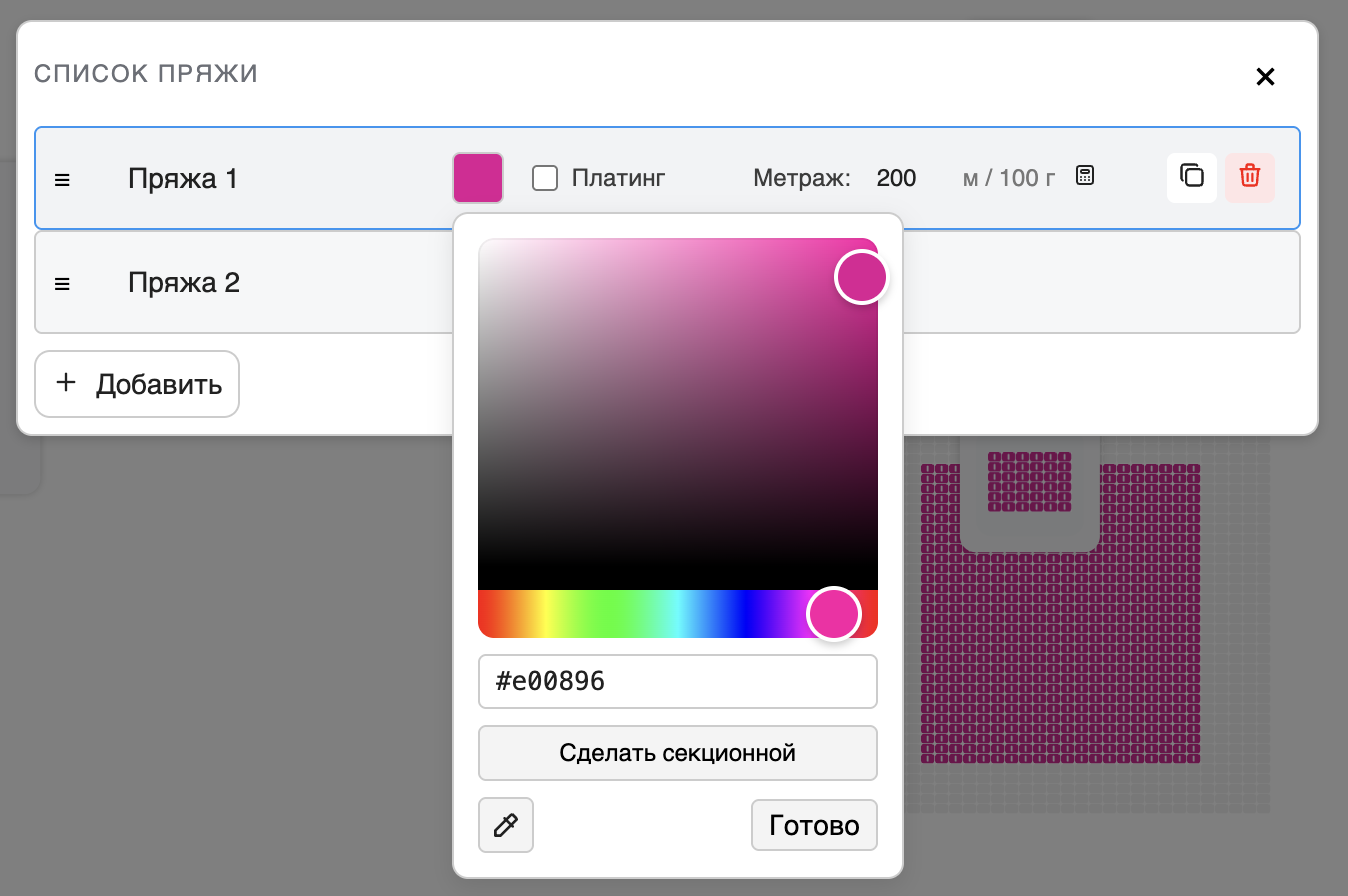Click the м / 100 г unit text

click(x=1009, y=178)
